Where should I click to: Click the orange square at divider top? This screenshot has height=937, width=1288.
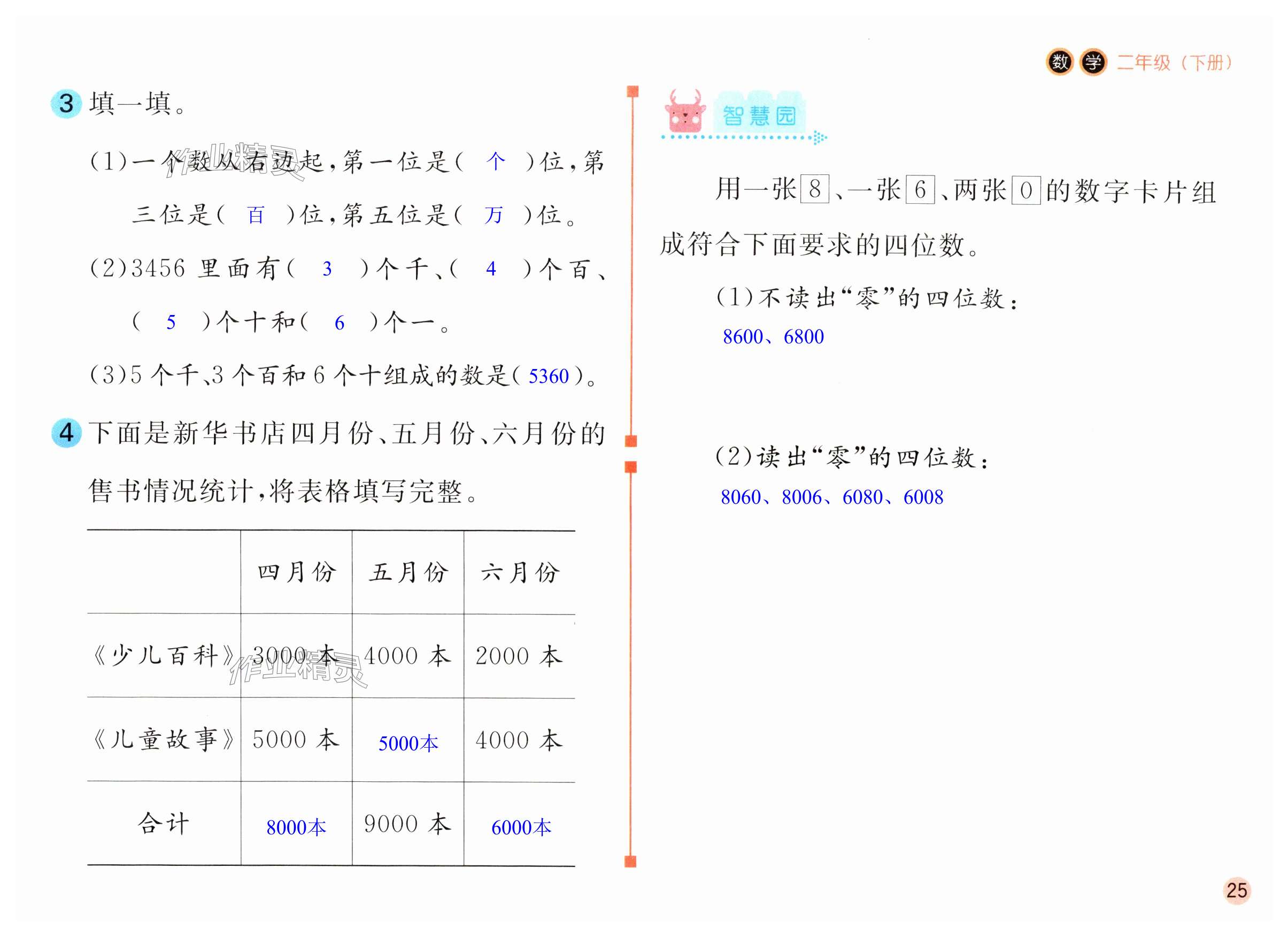pyautogui.click(x=632, y=91)
